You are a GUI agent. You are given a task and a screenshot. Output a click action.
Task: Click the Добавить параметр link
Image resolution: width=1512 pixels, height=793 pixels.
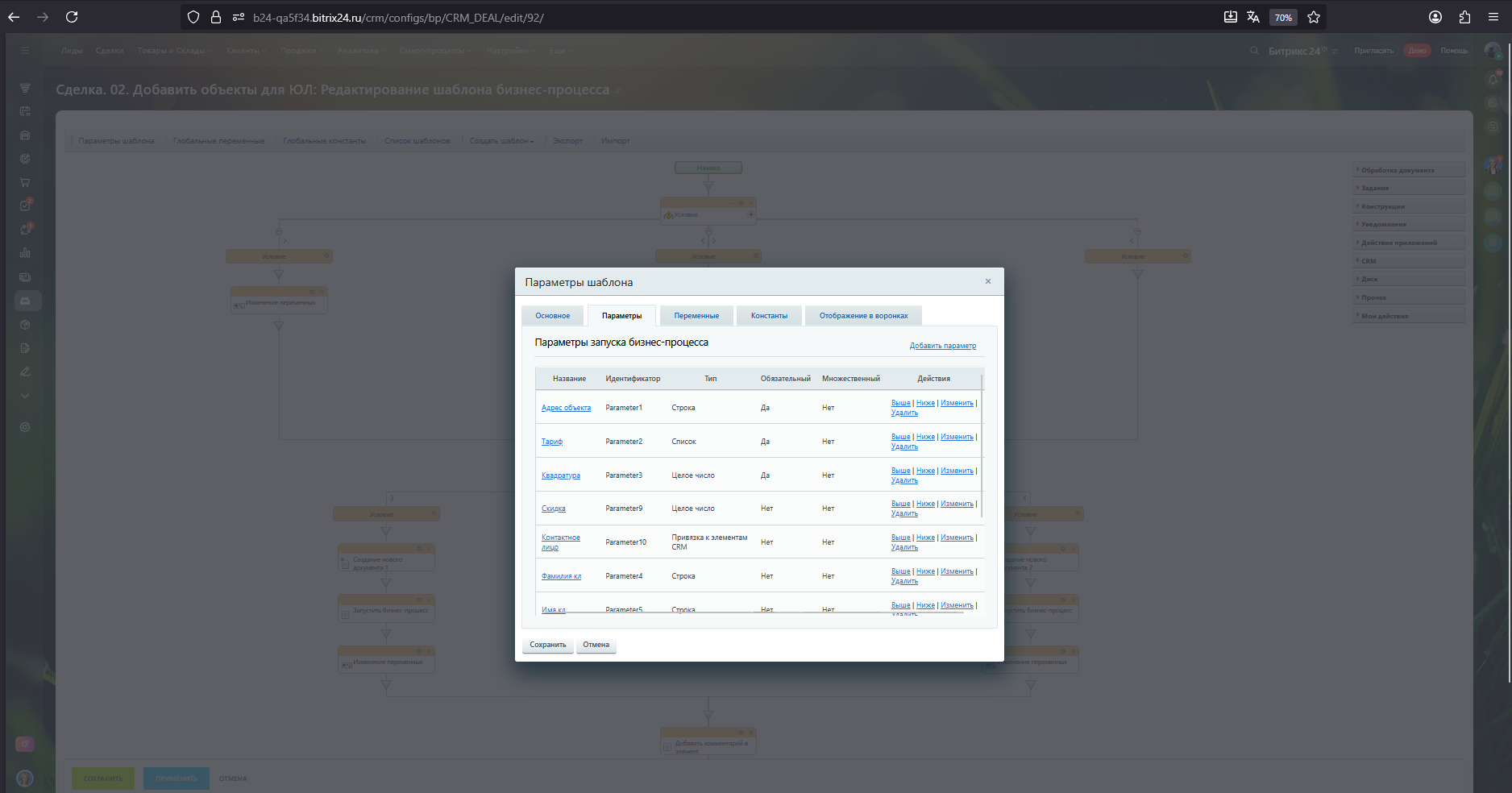[x=942, y=346]
